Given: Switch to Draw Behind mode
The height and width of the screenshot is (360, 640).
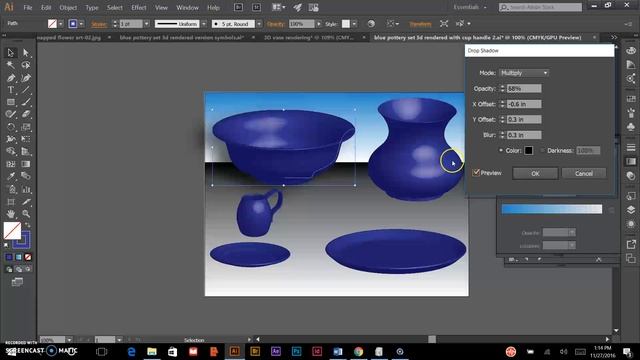Looking at the screenshot, I should tap(18, 269).
